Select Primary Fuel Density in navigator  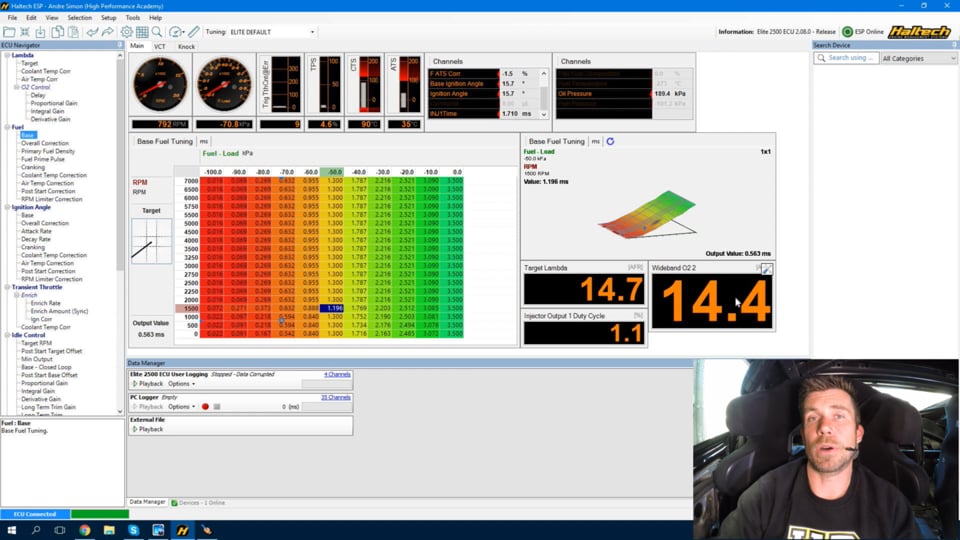48,151
